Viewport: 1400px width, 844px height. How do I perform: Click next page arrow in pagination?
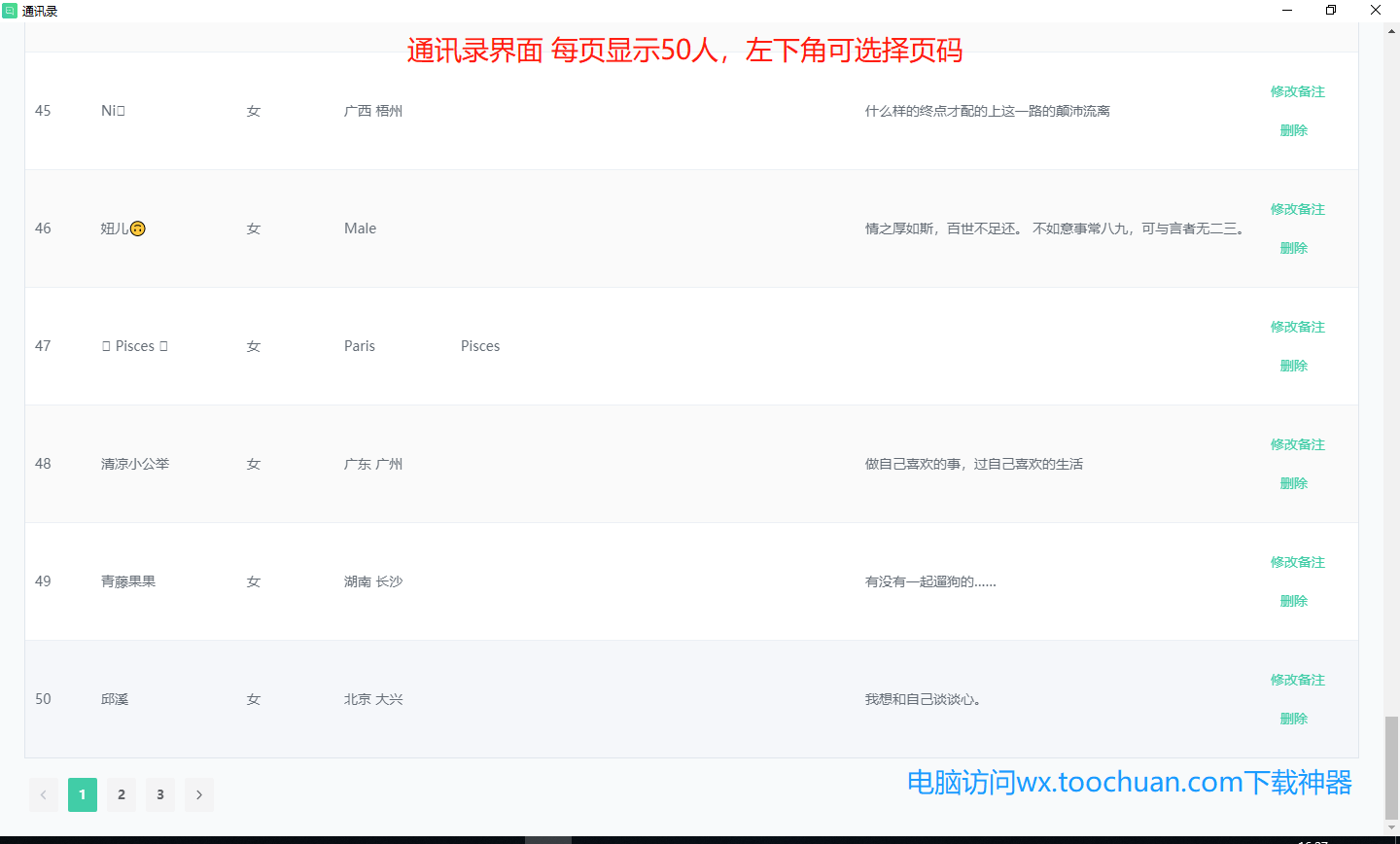199,794
